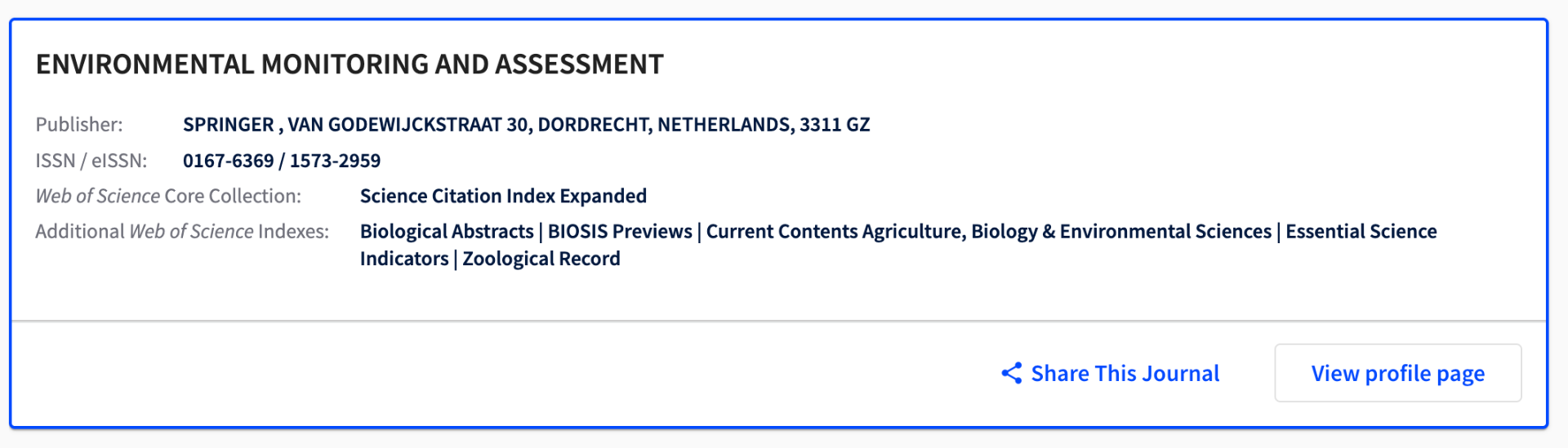
Task: Click the Environmental Monitoring and Assessment title
Action: 350,64
